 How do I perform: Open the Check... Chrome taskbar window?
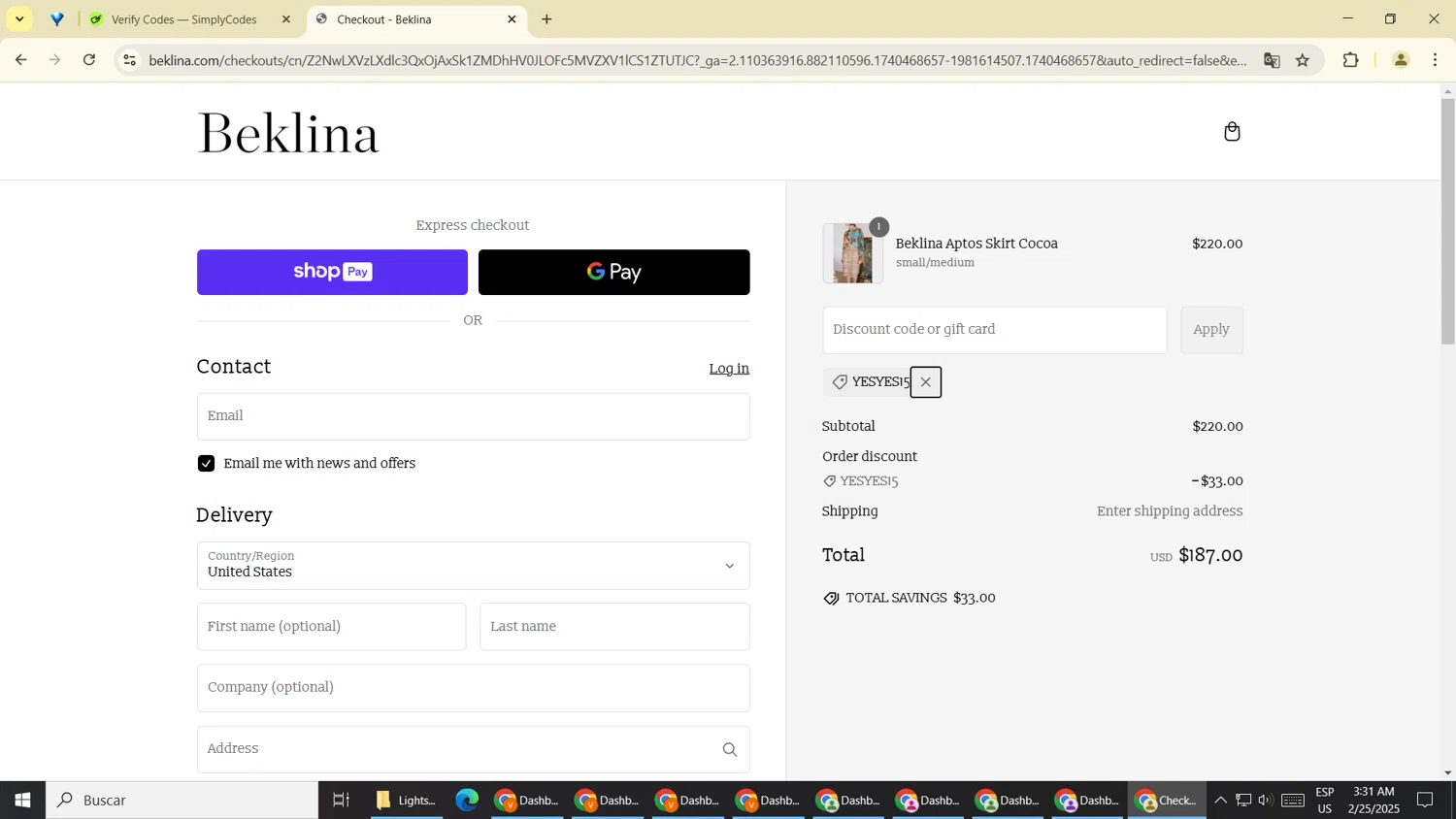tap(1167, 801)
